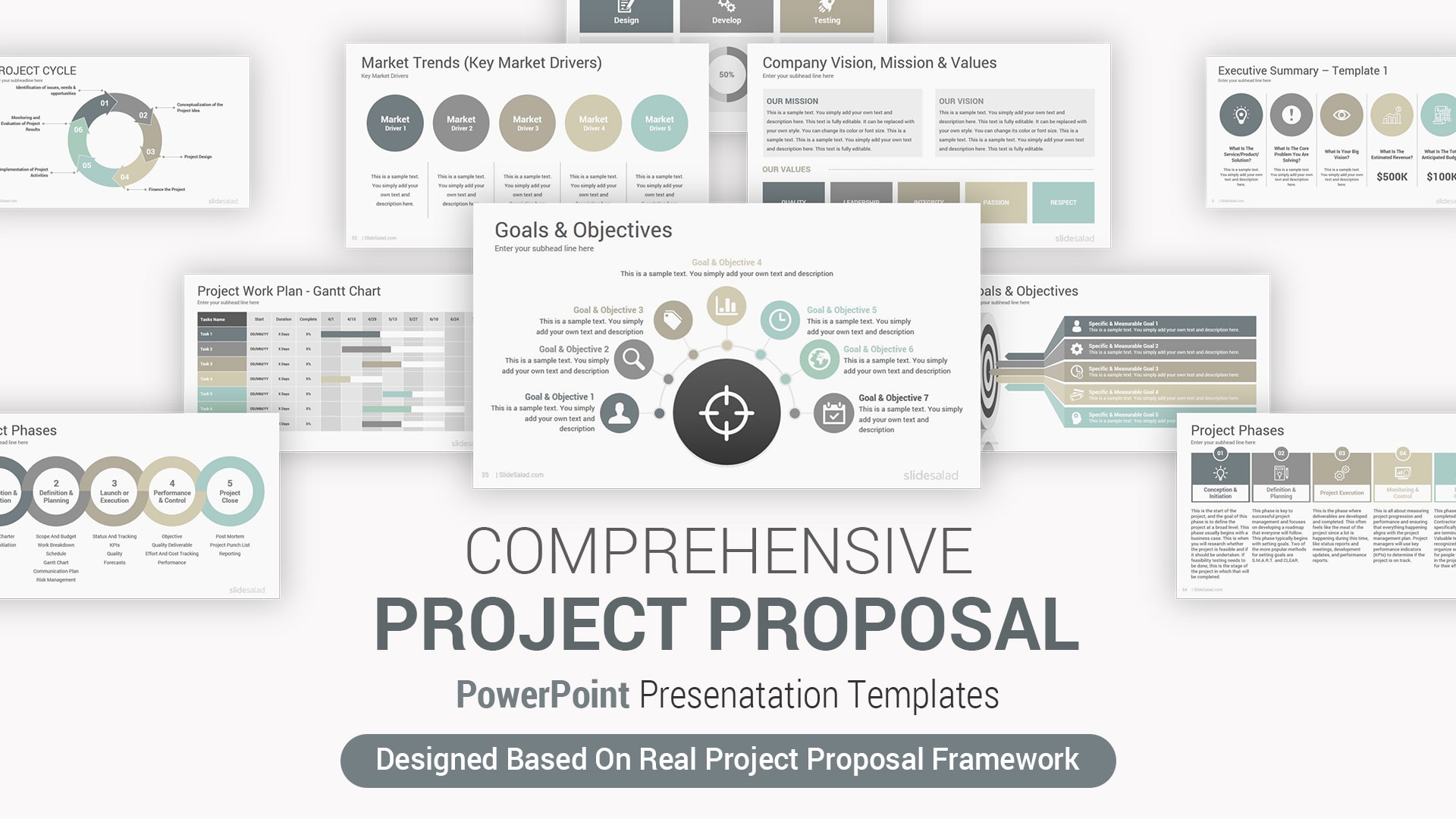Toggle the 50% indicator on market trends slide
Viewport: 1456px width, 819px height.
pos(727,74)
